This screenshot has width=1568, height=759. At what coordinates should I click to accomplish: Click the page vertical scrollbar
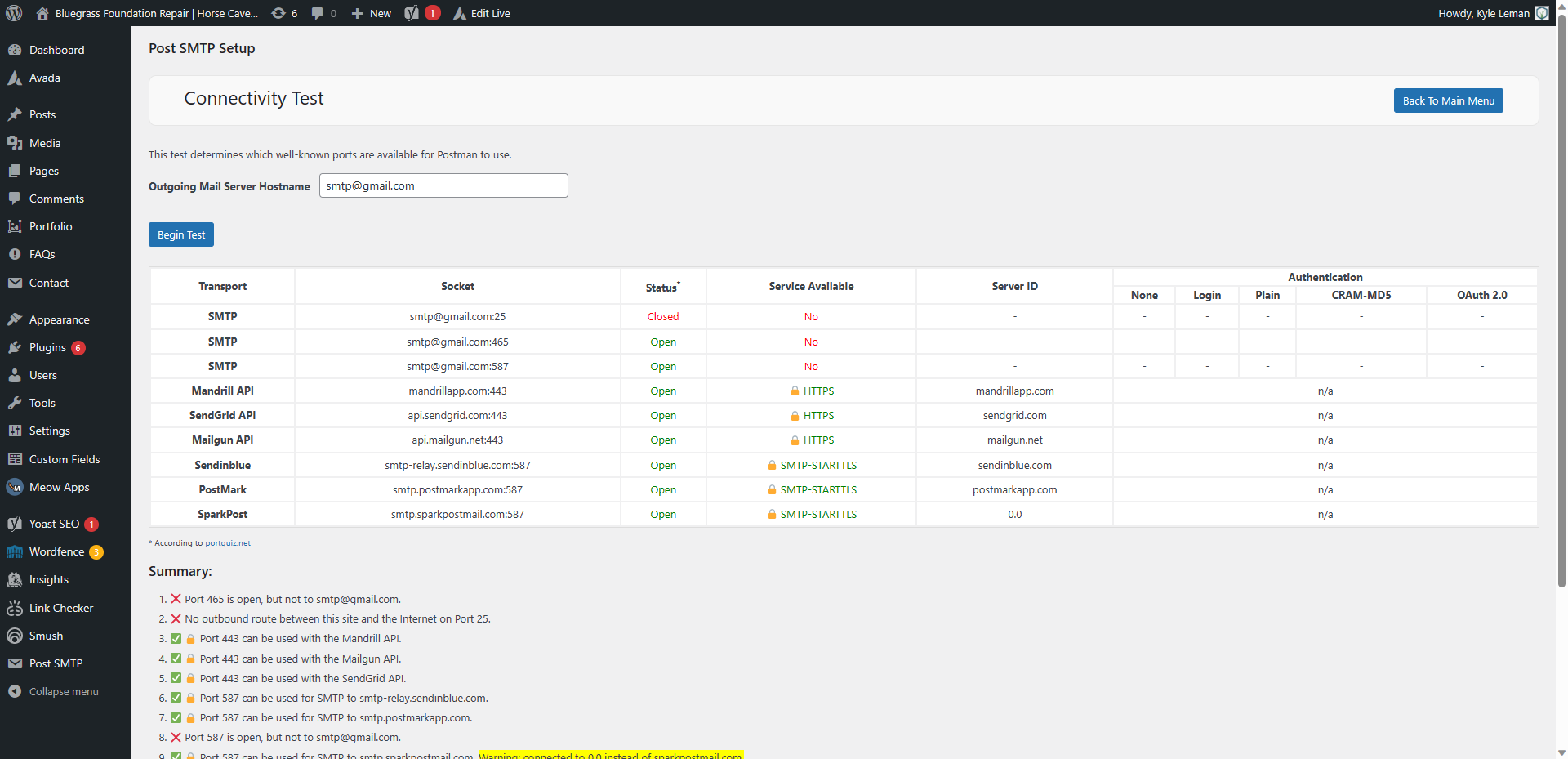pos(1561,327)
